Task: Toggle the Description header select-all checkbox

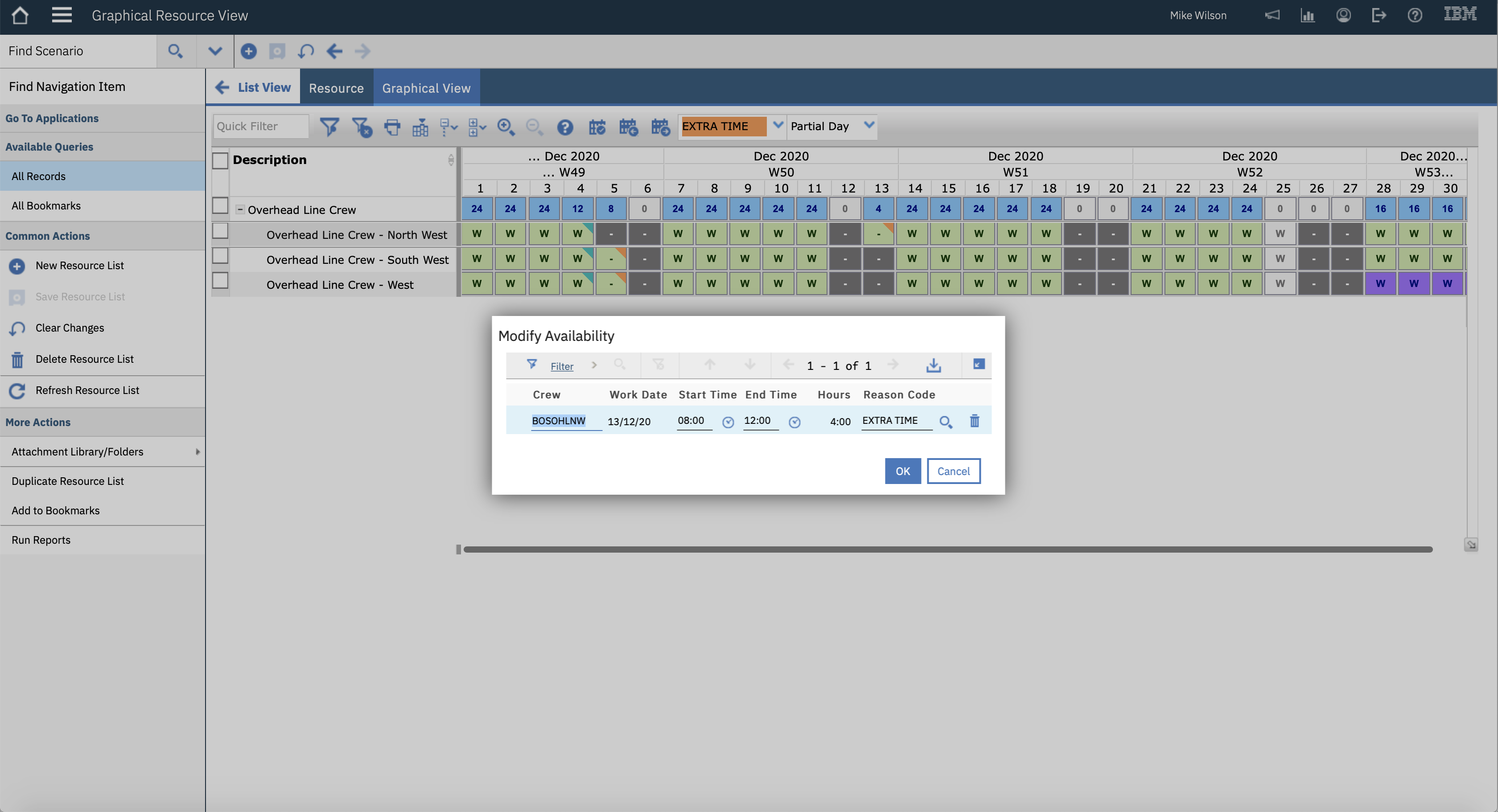Action: (220, 160)
